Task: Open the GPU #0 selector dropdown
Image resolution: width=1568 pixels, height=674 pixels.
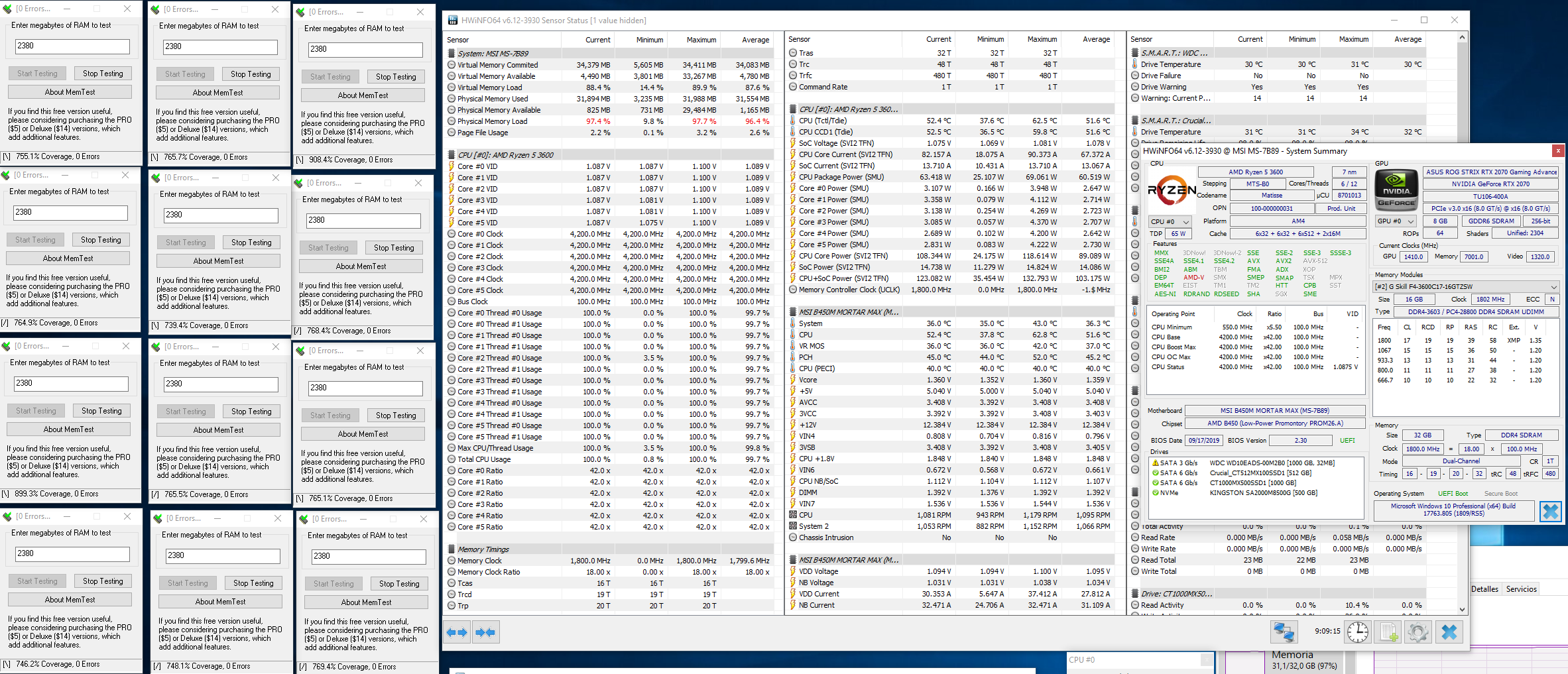Action: pos(1396,221)
